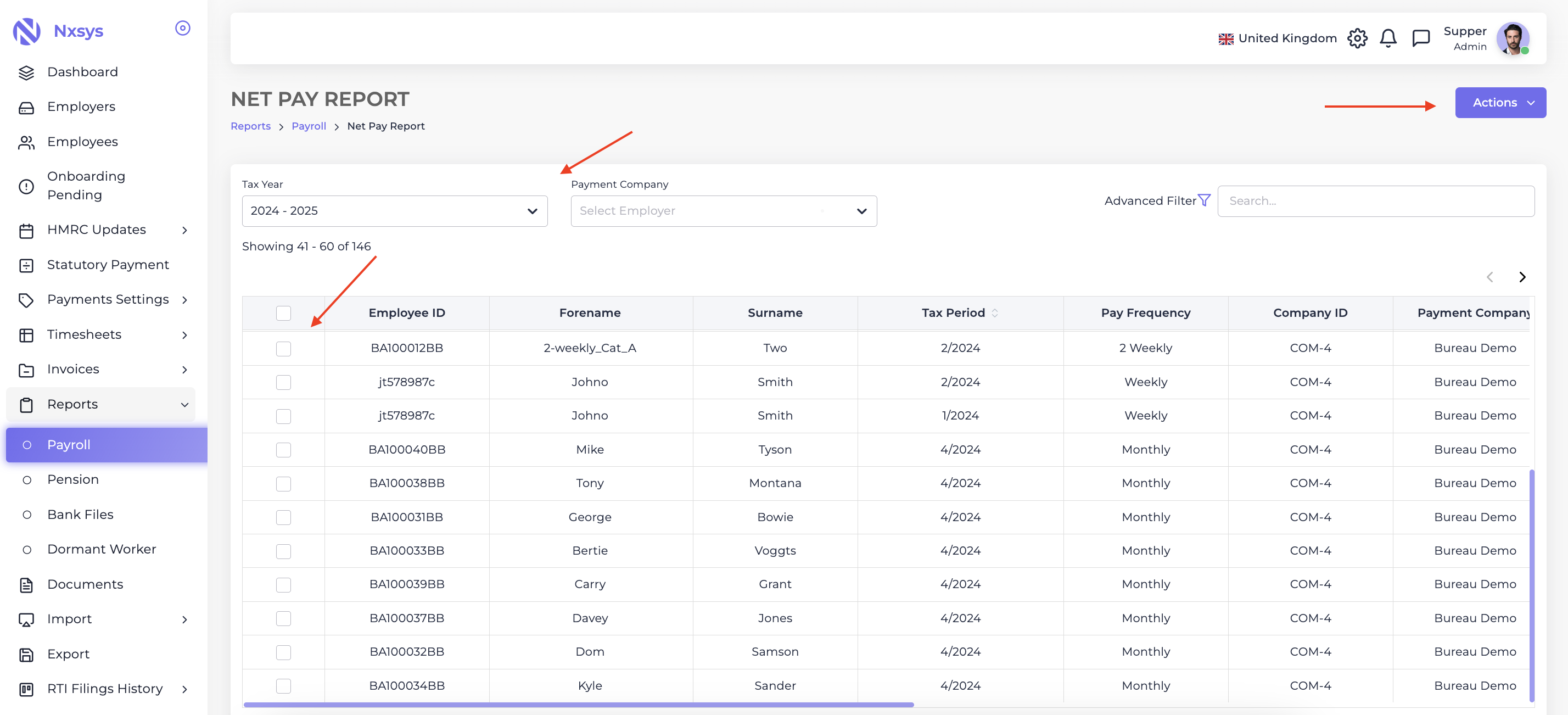This screenshot has width=1568, height=715.
Task: Select the Bertie Voggts row checkbox
Action: [283, 551]
